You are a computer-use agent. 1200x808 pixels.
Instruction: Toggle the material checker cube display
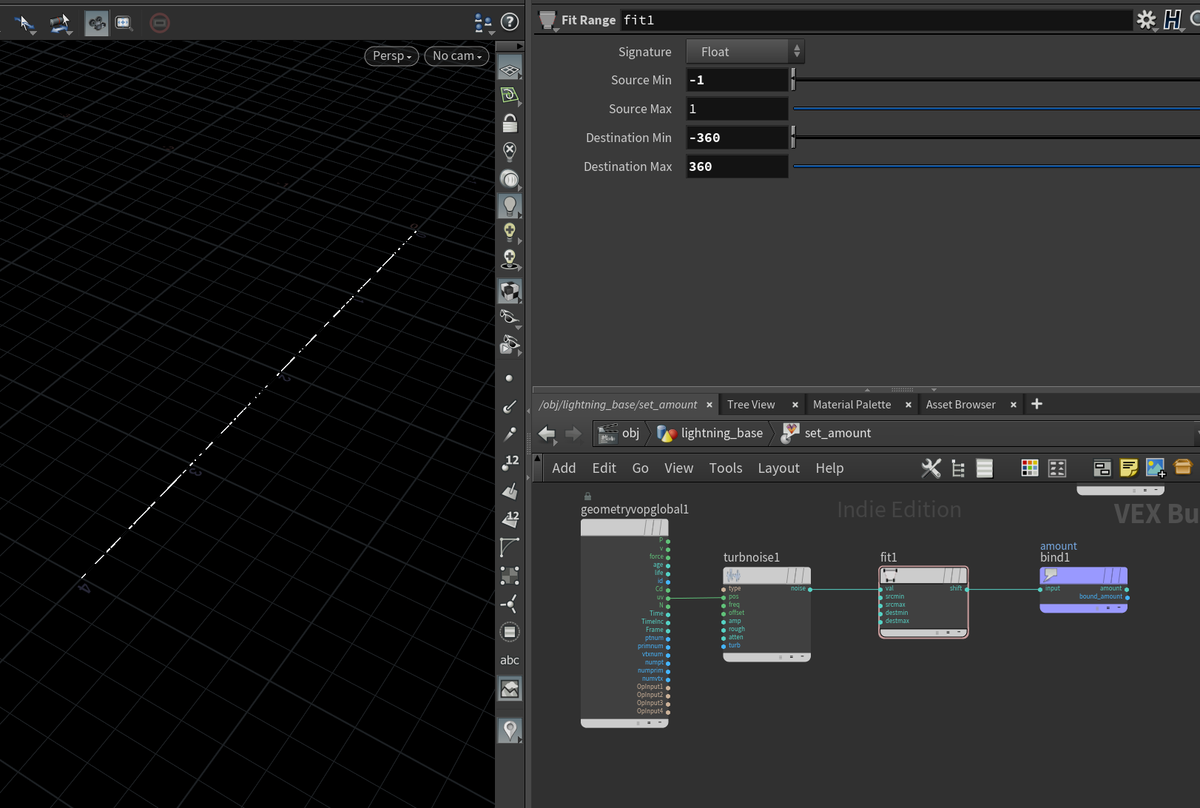(x=510, y=292)
